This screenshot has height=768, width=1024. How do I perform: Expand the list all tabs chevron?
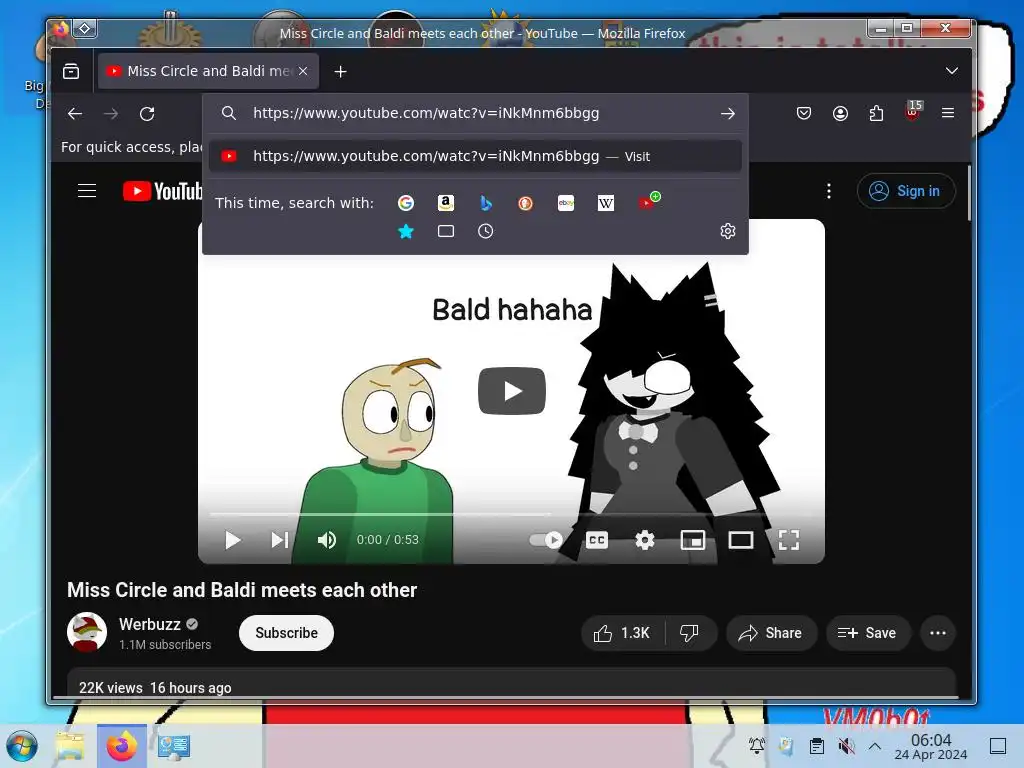[952, 71]
